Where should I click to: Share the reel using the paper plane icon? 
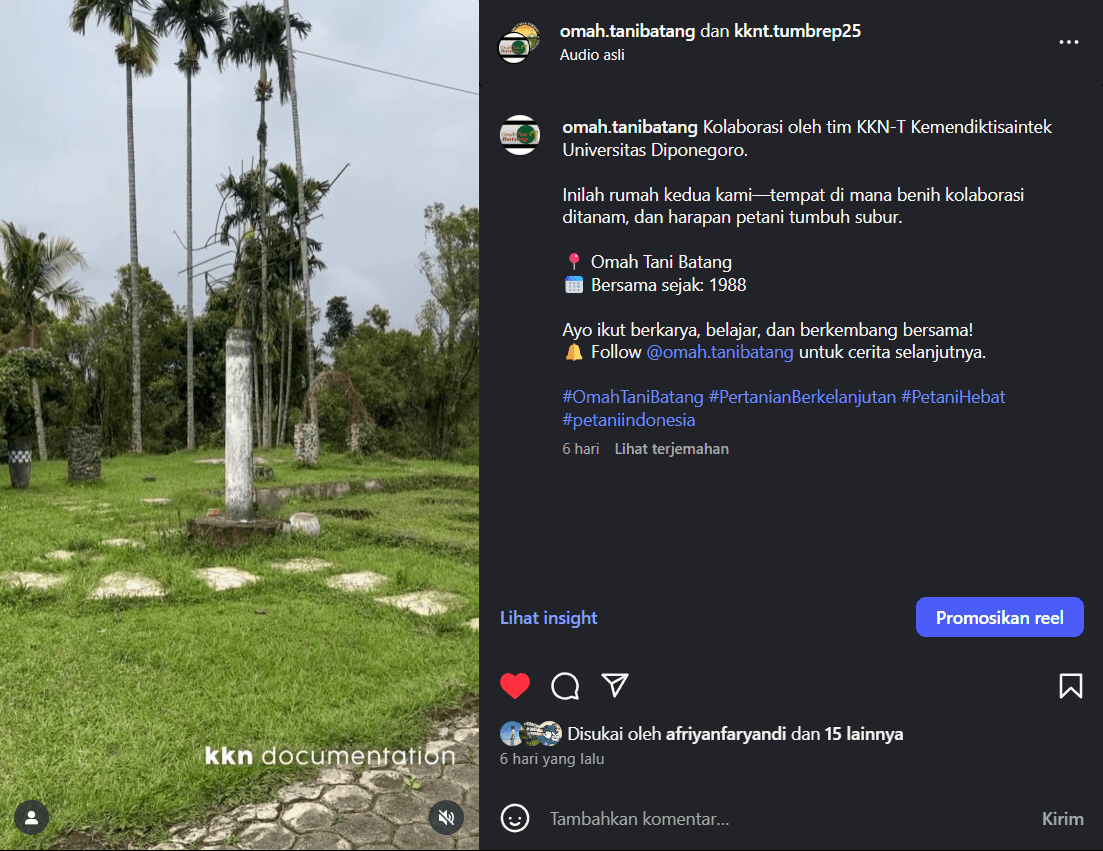click(614, 686)
